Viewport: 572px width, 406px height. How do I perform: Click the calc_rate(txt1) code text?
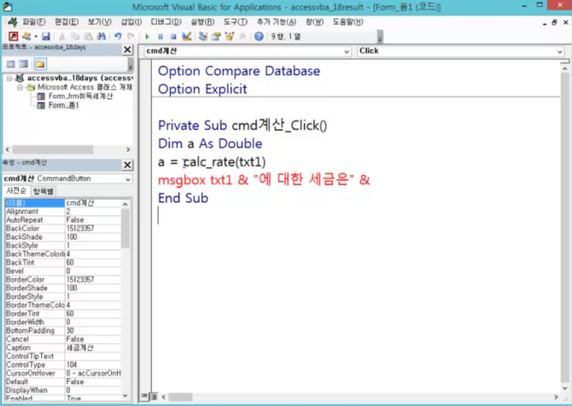pos(224,162)
